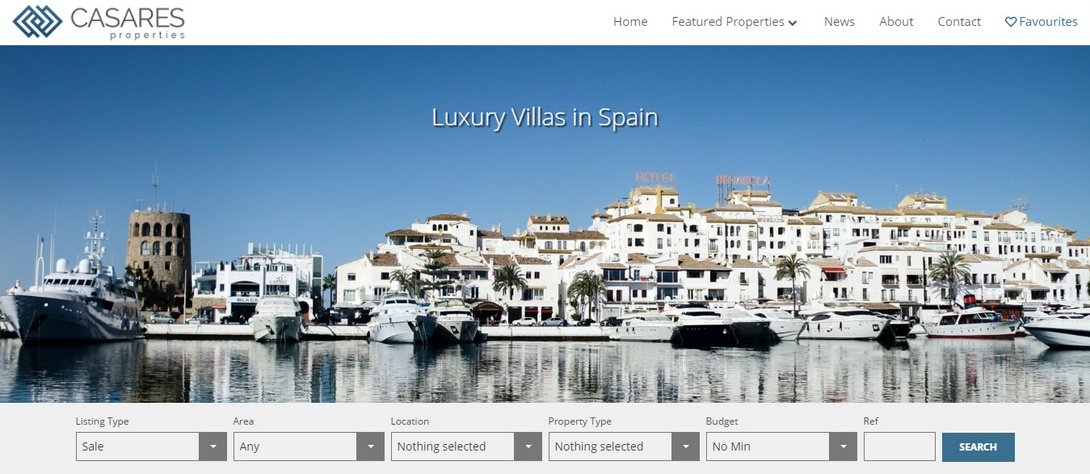Expand the Property Type dropdown arrow
Viewport: 1090px width, 474px height.
click(x=686, y=447)
